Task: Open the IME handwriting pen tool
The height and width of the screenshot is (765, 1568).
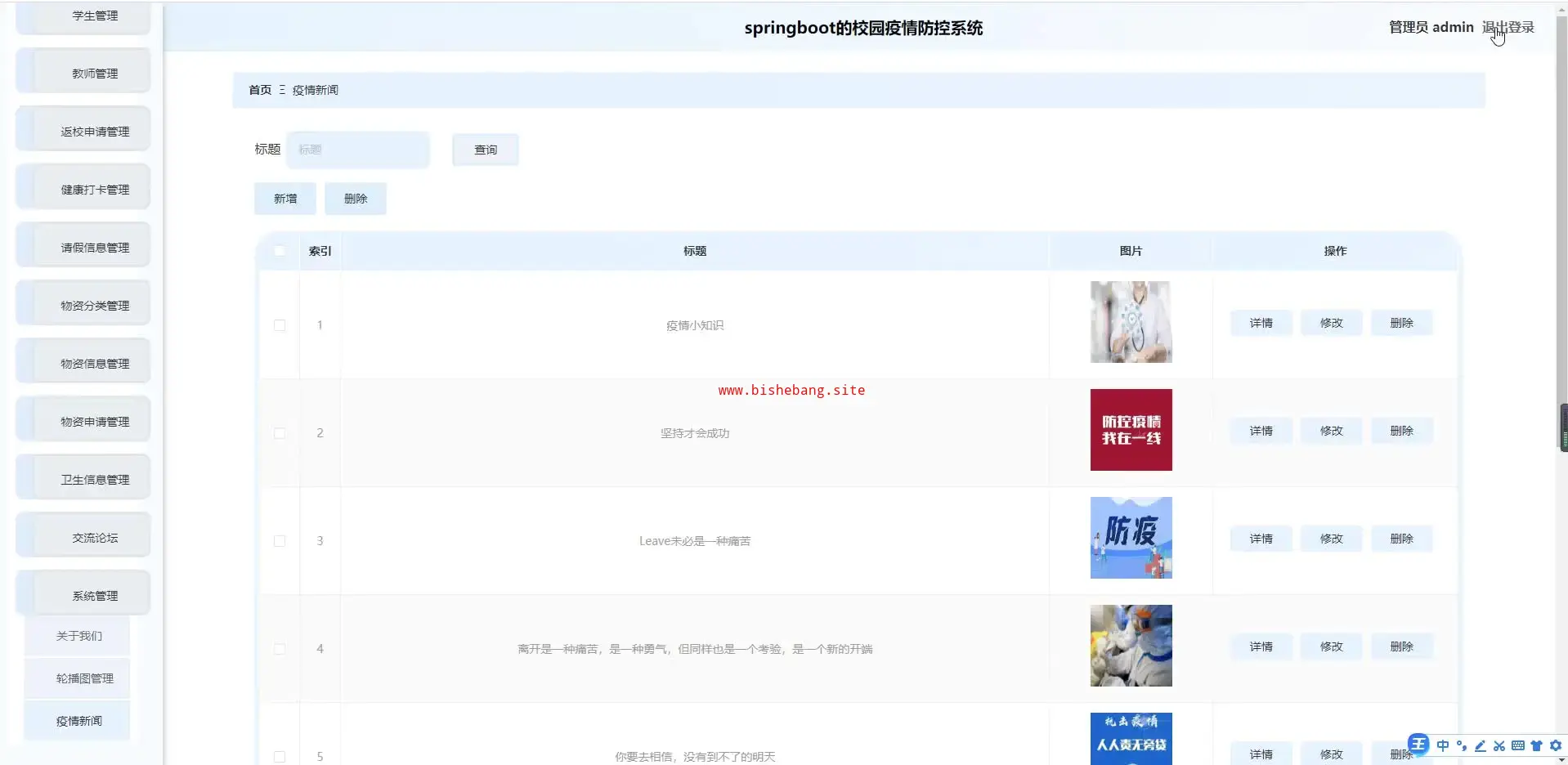Action: click(x=1480, y=745)
